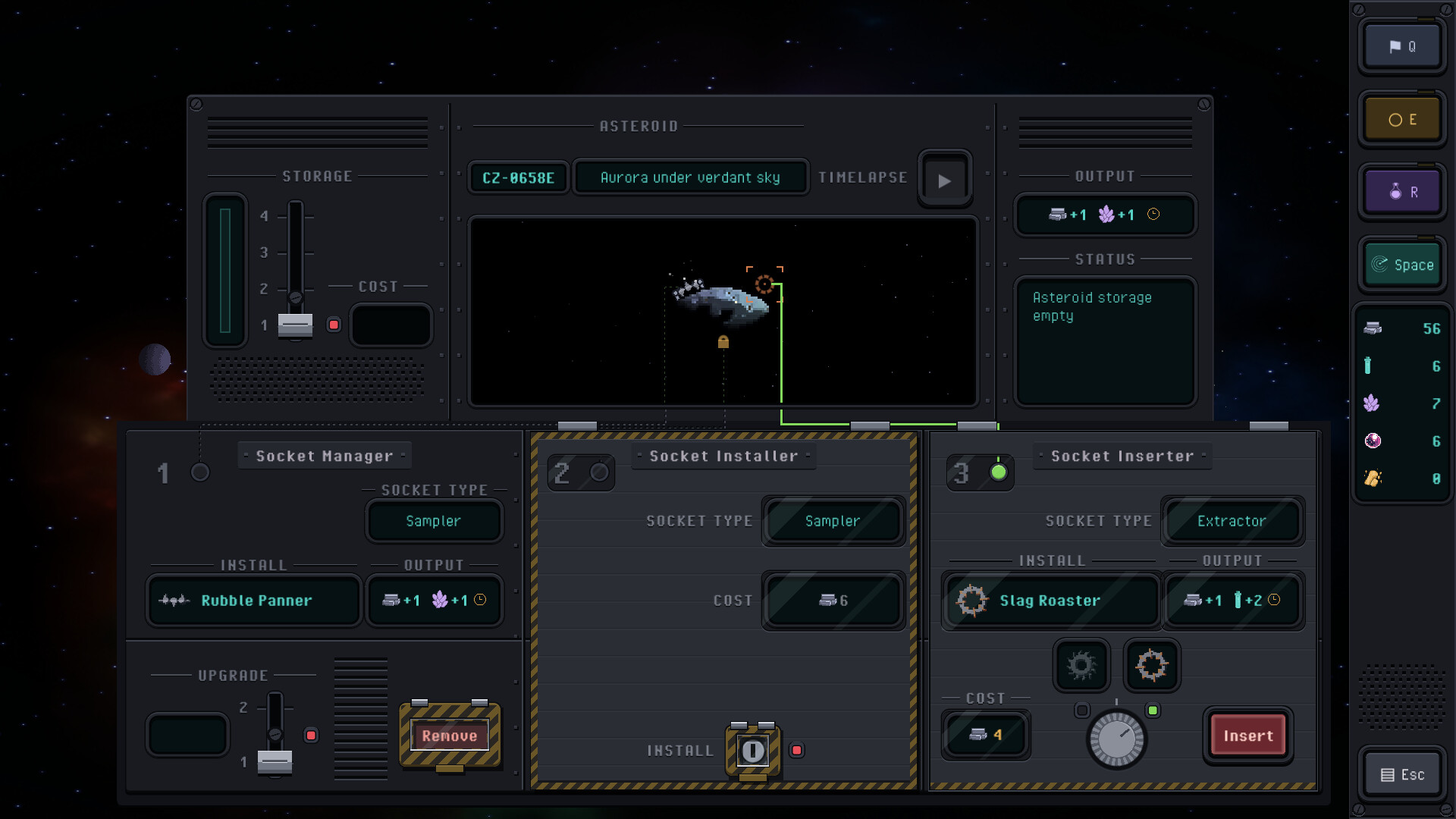Image resolution: width=1456 pixels, height=819 pixels.
Task: Click the empty upgrade cost box
Action: (x=187, y=735)
